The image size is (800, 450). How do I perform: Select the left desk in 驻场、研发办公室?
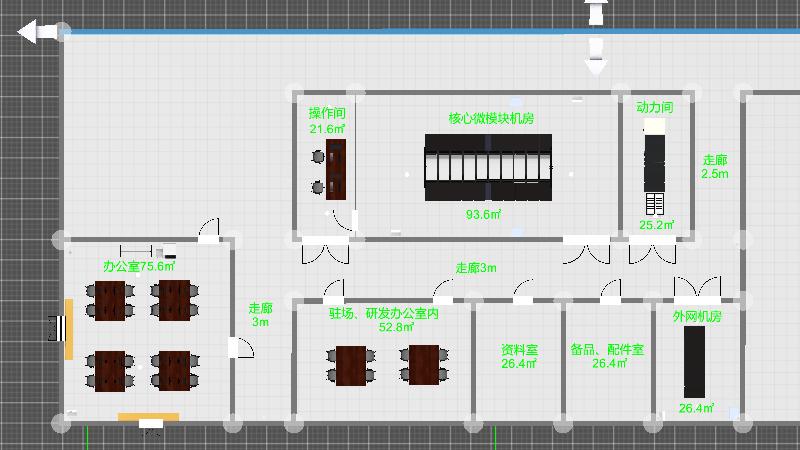(351, 365)
